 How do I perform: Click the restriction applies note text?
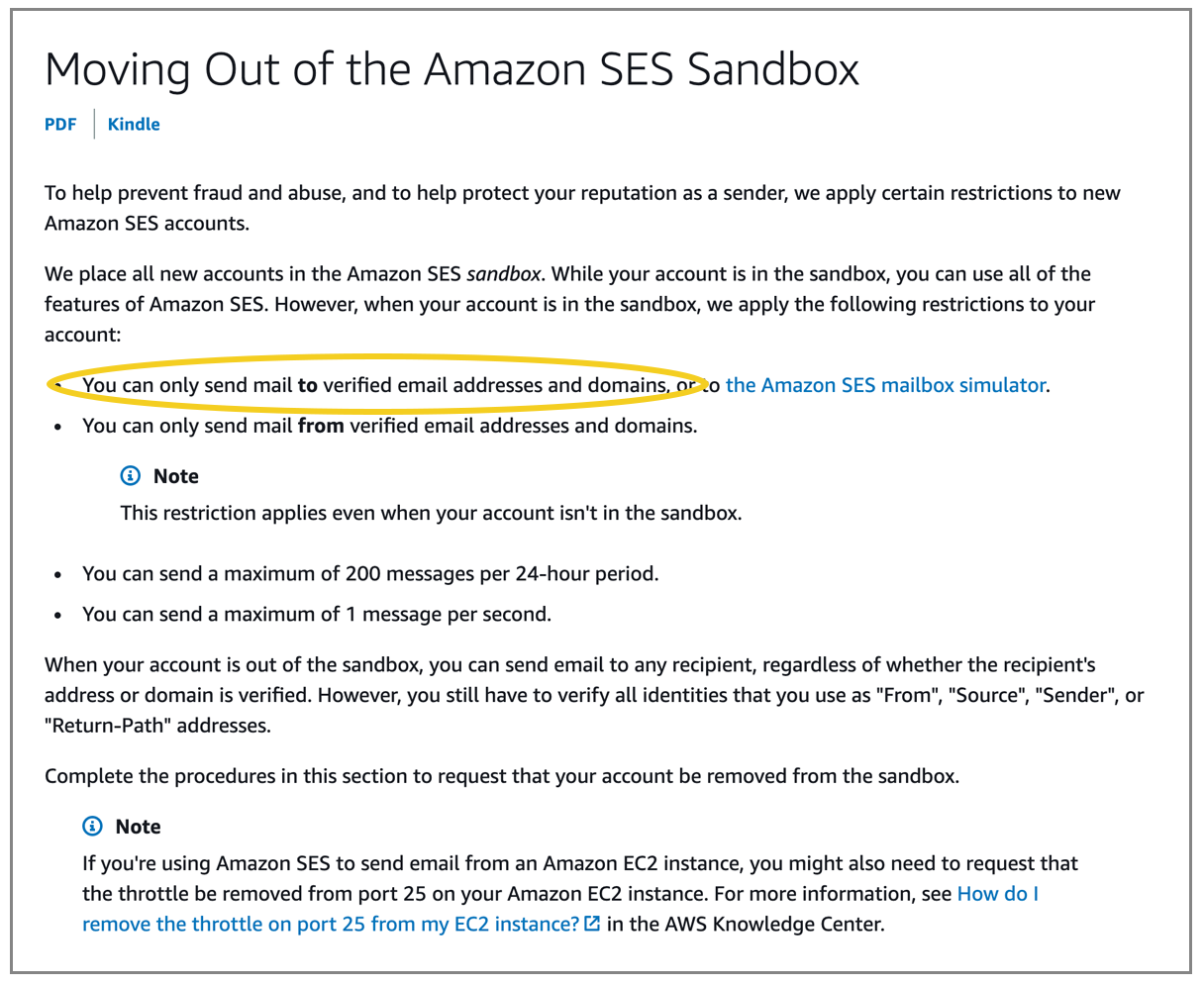click(x=431, y=513)
